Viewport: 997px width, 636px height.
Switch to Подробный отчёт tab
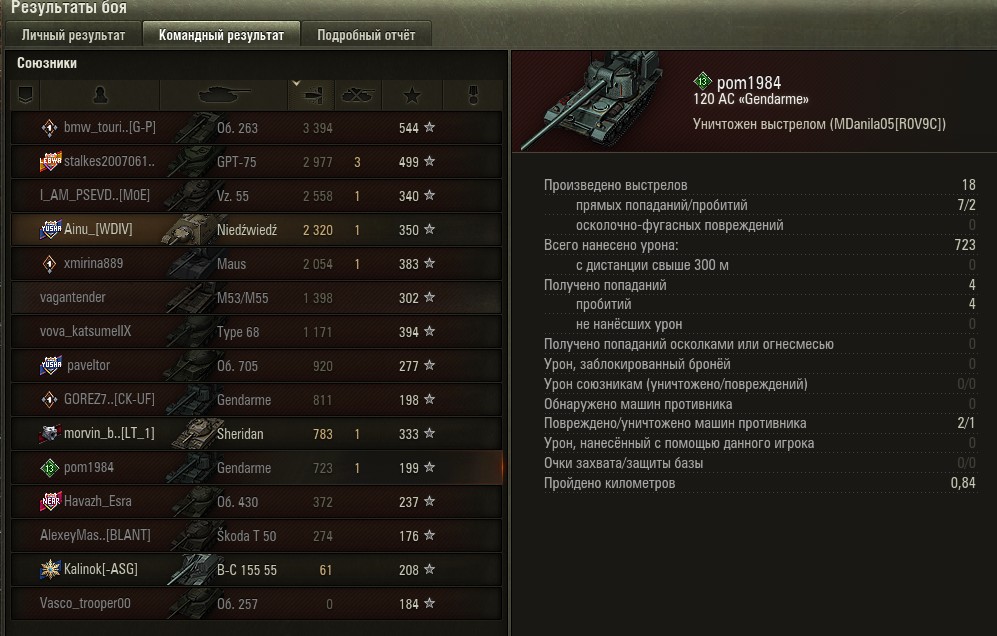pos(366,35)
